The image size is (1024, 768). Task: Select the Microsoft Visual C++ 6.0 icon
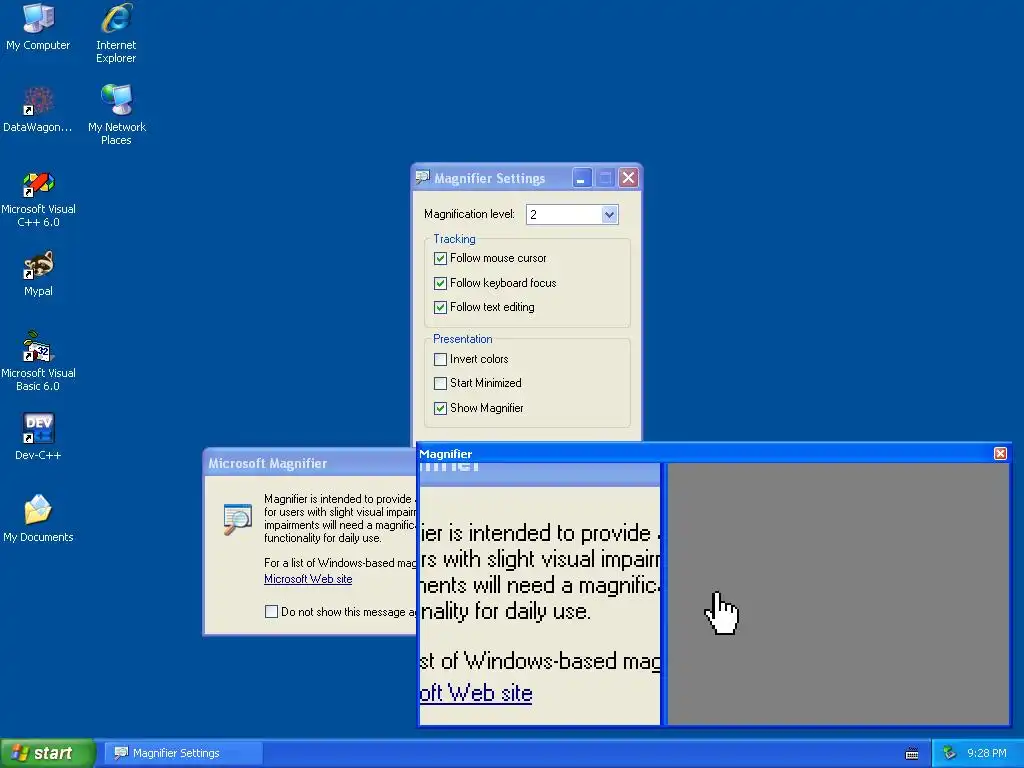coord(38,199)
